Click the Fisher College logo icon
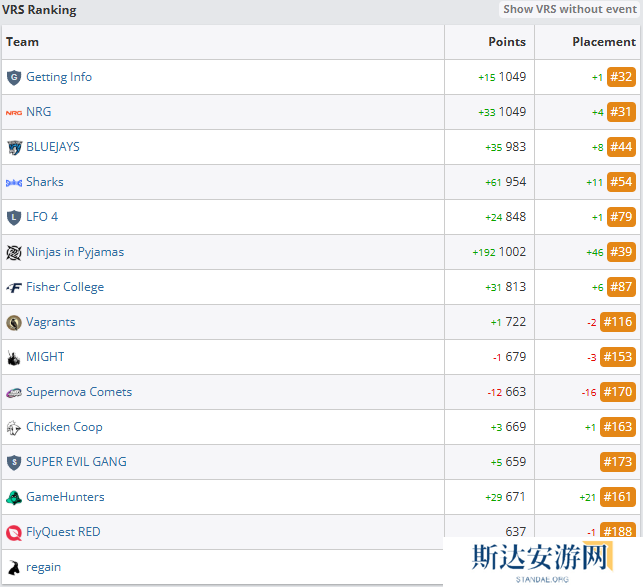Viewport: 643px width, 587px height. click(x=14, y=287)
